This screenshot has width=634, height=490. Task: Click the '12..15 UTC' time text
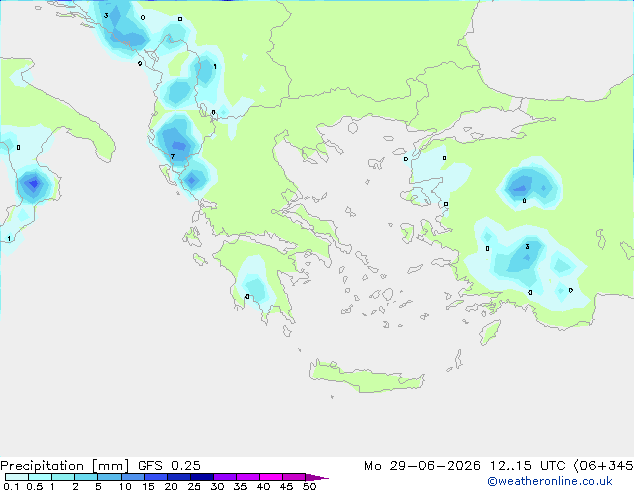(x=527, y=466)
